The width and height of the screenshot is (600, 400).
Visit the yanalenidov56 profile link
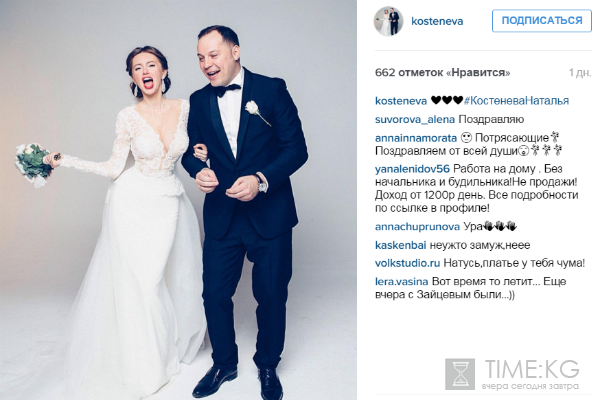pos(412,169)
